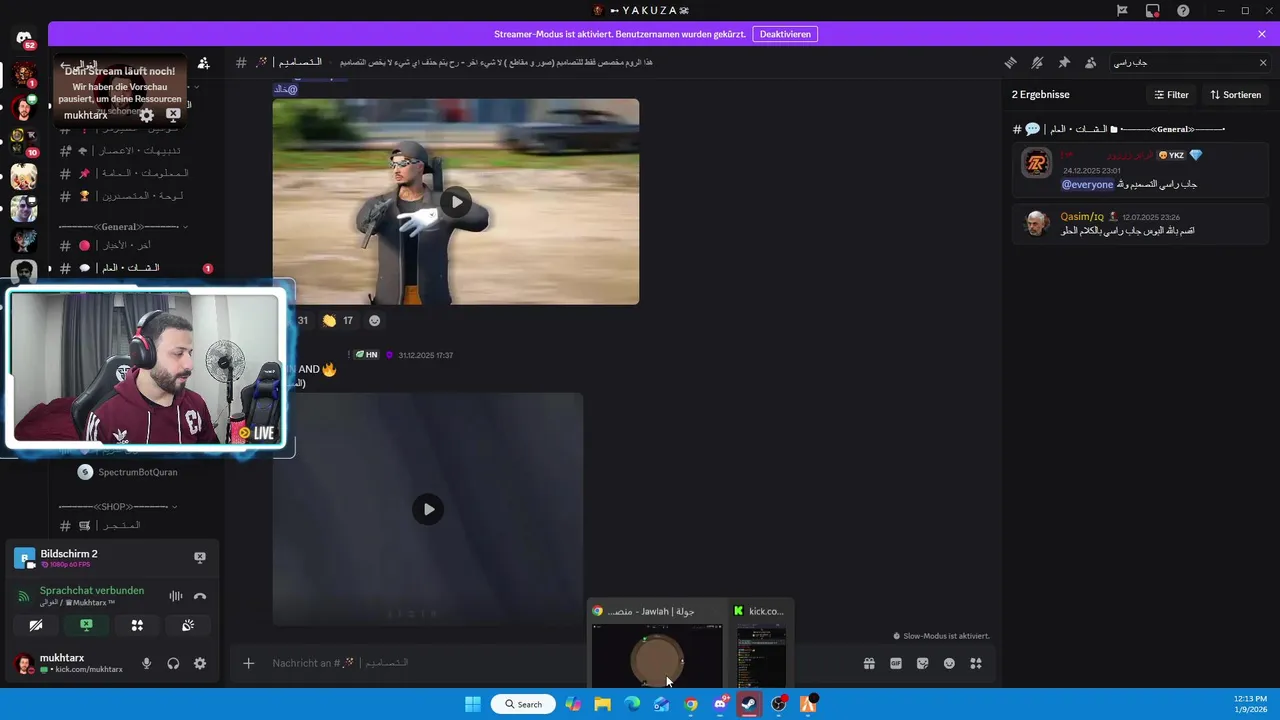Click the Nachricht message input field
The height and width of the screenshot is (720, 1280).
click(x=560, y=663)
